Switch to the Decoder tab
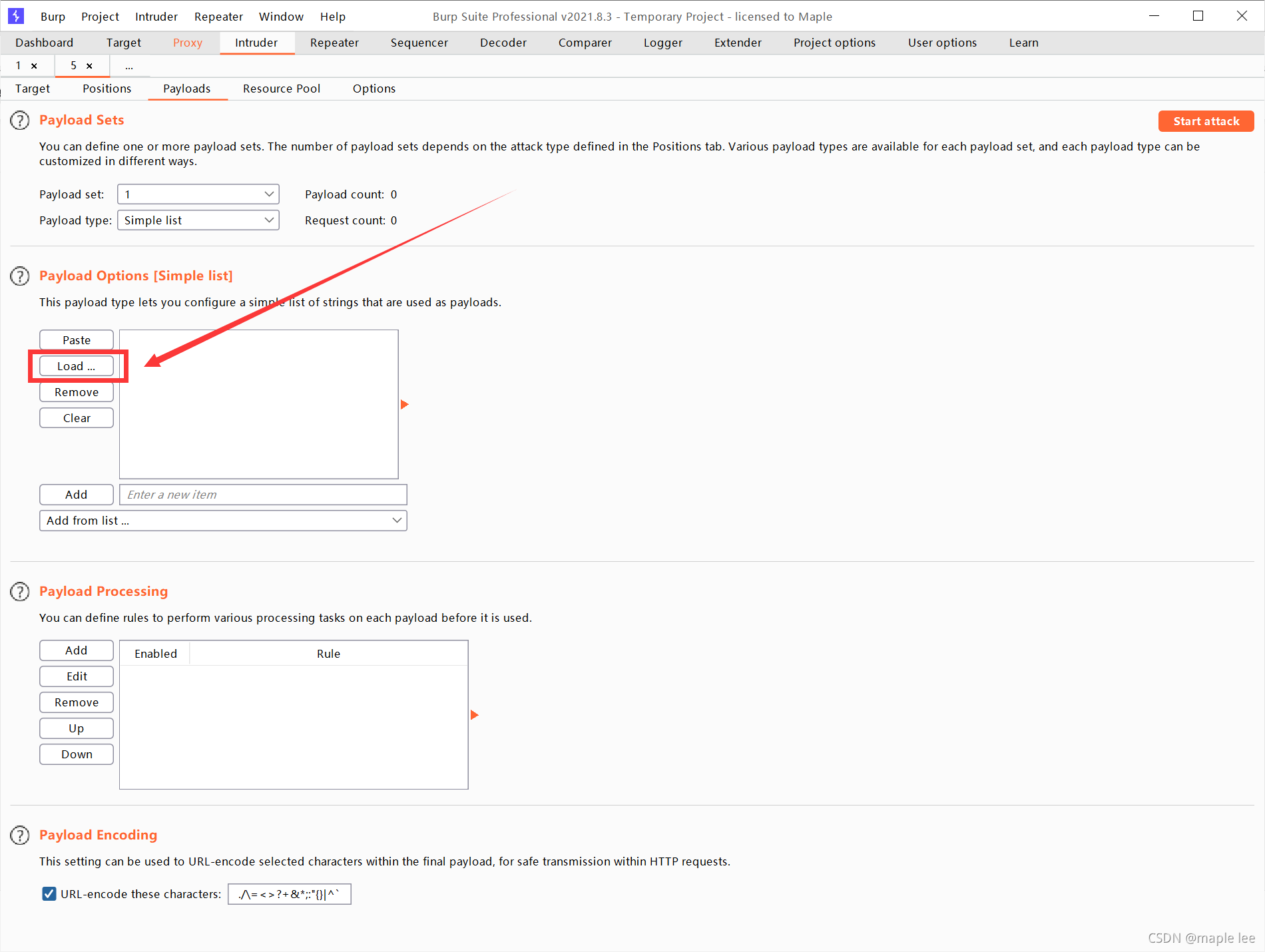This screenshot has width=1265, height=952. click(x=503, y=43)
